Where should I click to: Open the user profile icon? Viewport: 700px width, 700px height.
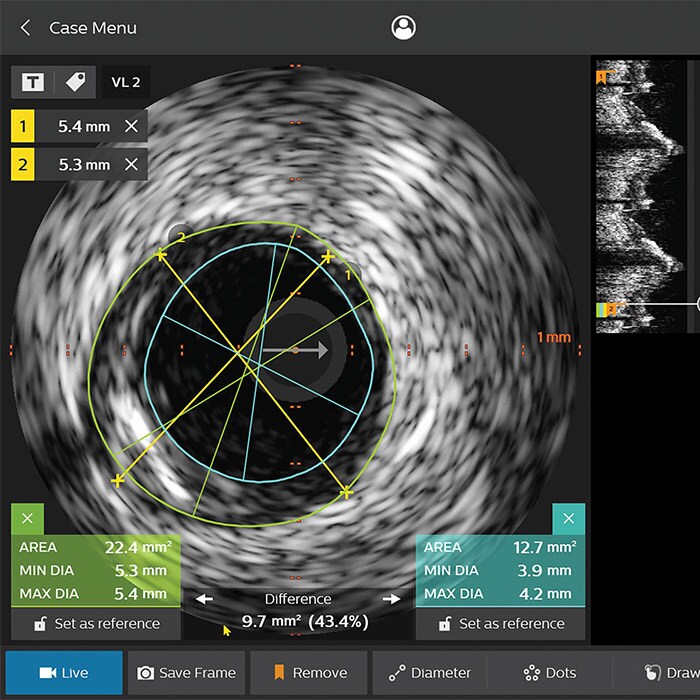(403, 28)
